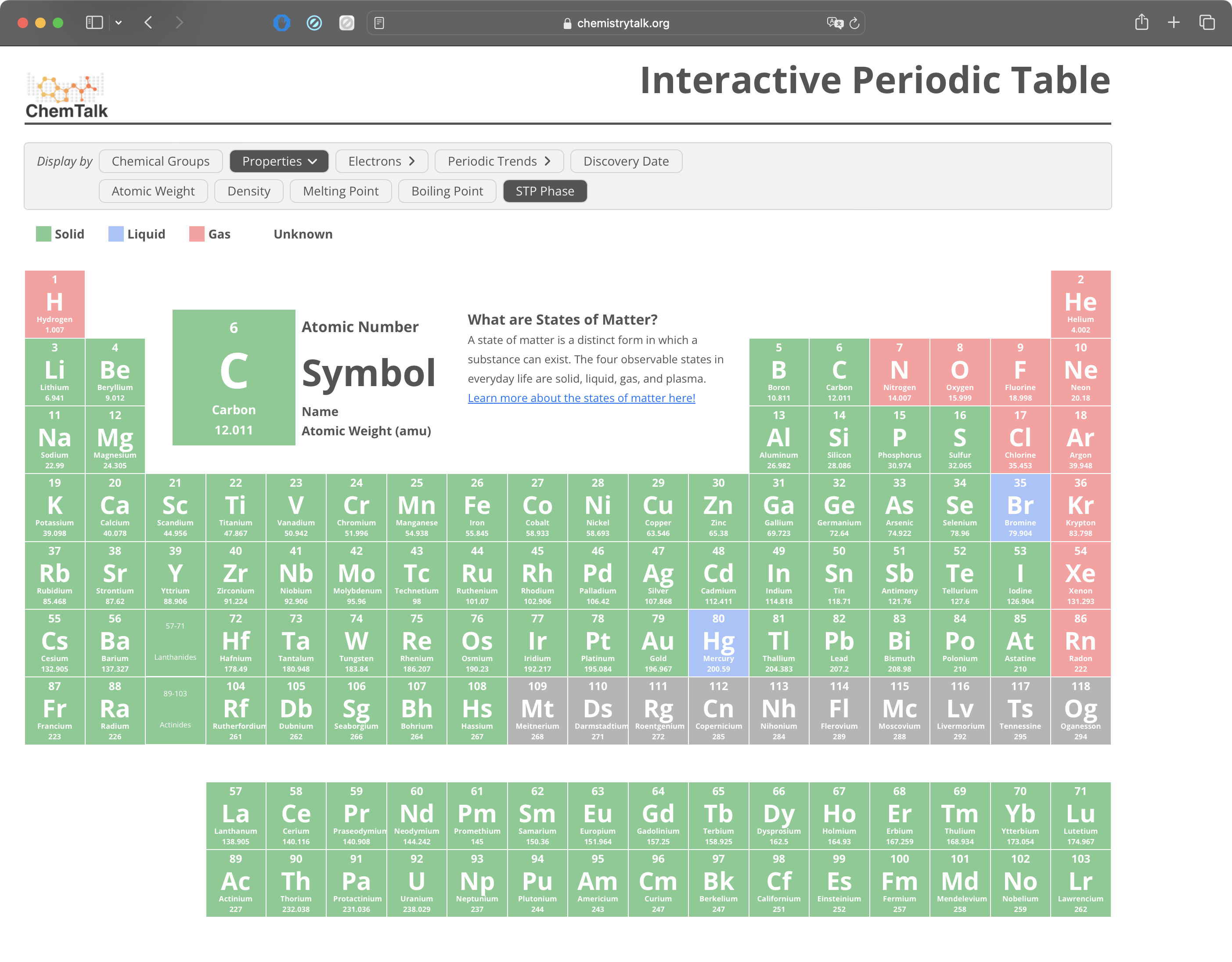Reload the page with refresh icon

click(854, 23)
